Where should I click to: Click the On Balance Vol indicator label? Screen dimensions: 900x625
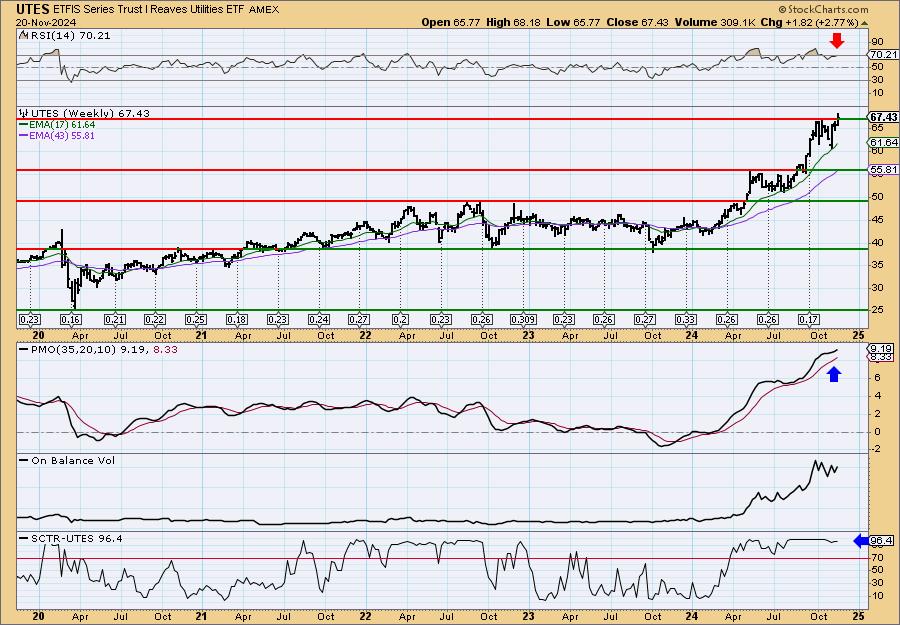click(x=73, y=461)
